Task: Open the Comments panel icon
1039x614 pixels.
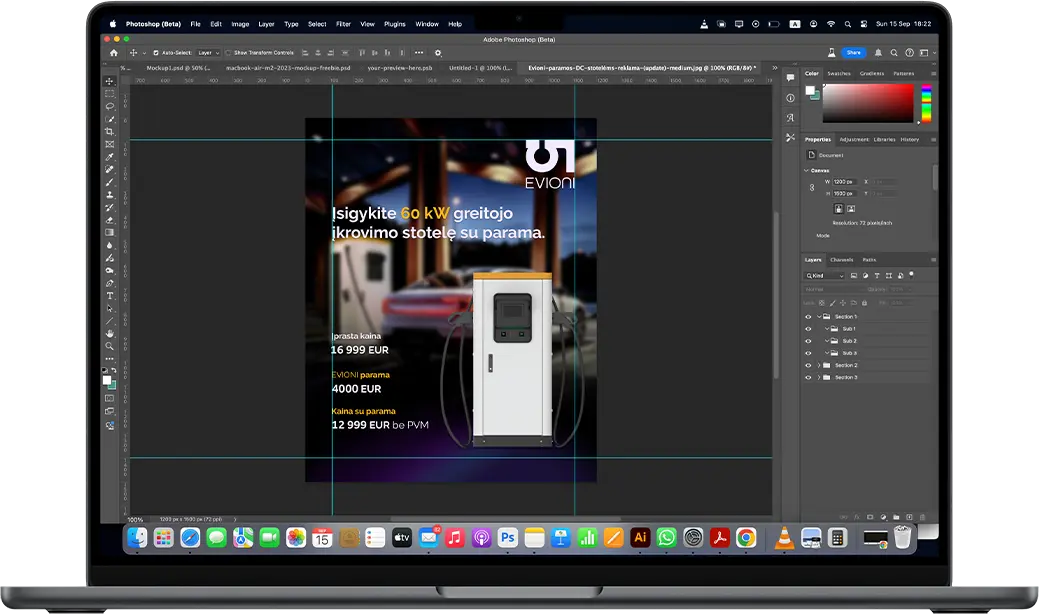Action: (791, 77)
